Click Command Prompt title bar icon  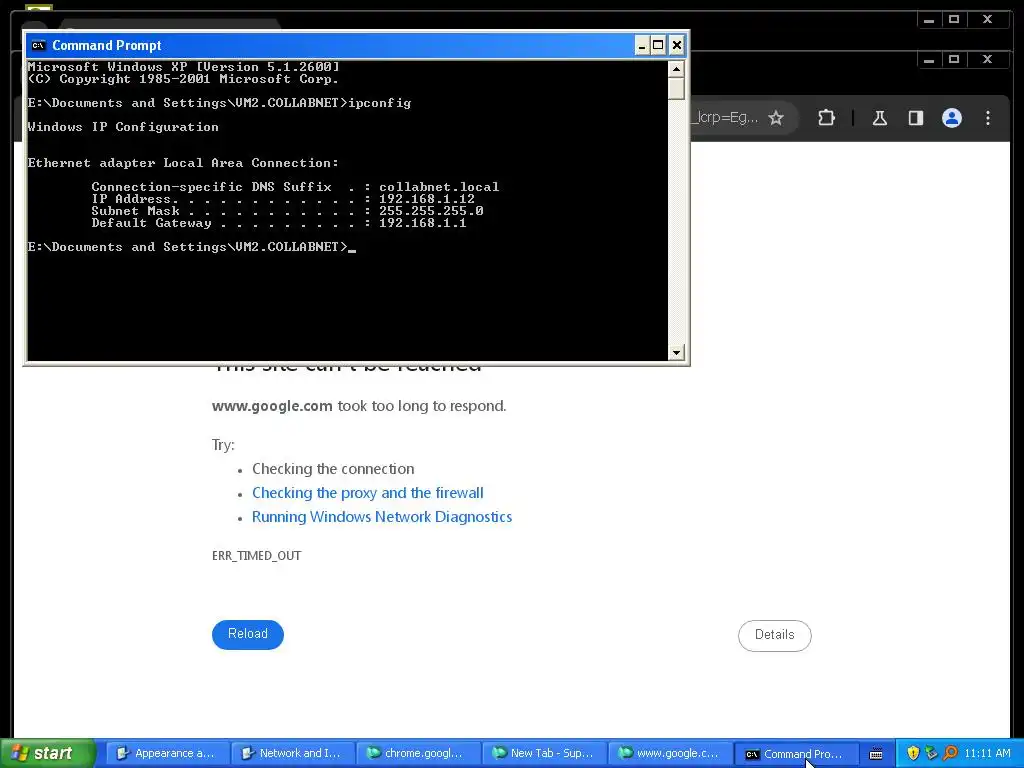(x=39, y=45)
